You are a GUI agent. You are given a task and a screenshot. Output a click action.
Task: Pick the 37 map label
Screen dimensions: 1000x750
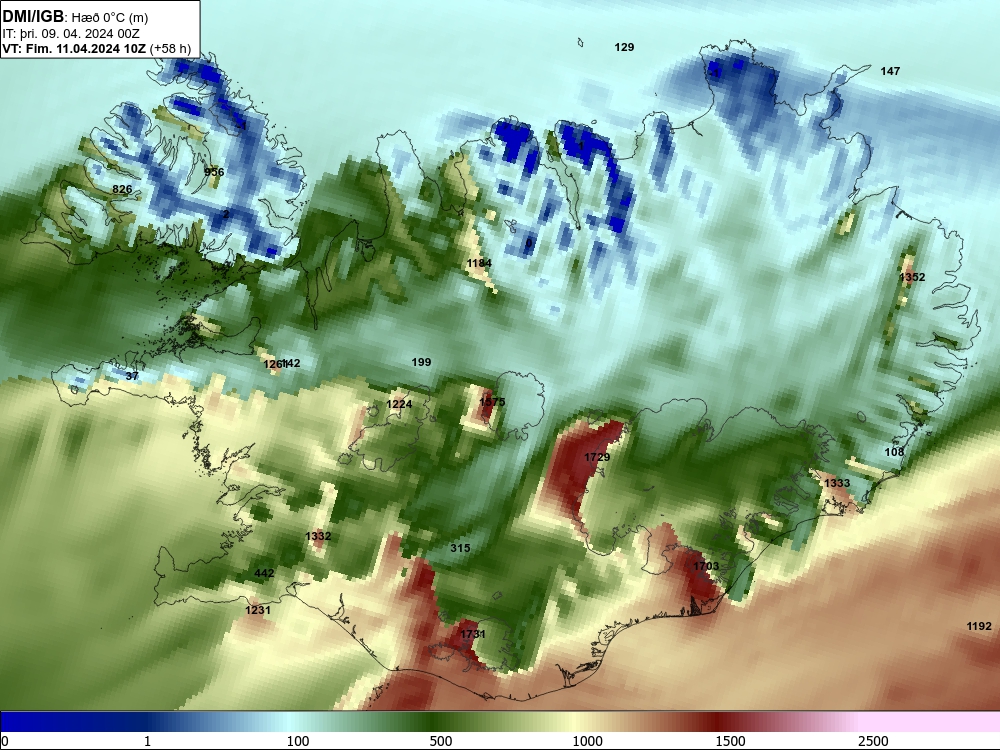coord(132,376)
